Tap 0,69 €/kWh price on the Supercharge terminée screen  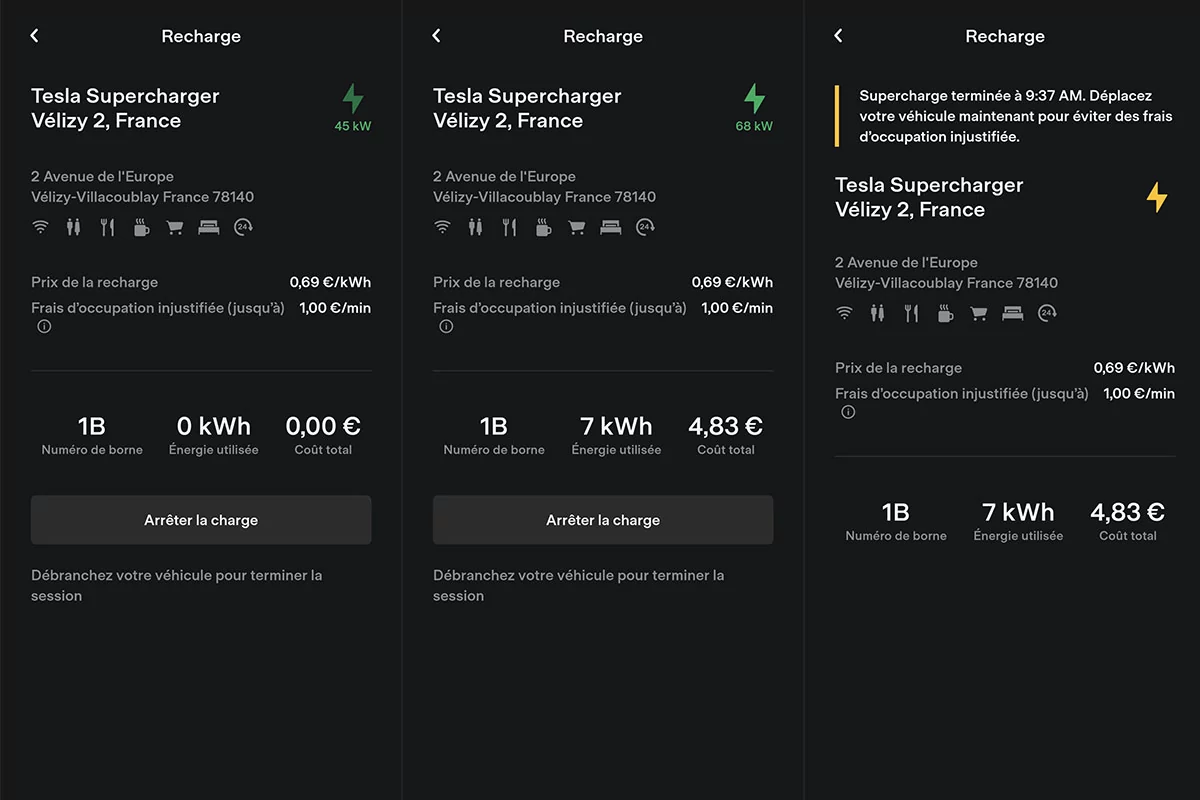coord(1134,368)
